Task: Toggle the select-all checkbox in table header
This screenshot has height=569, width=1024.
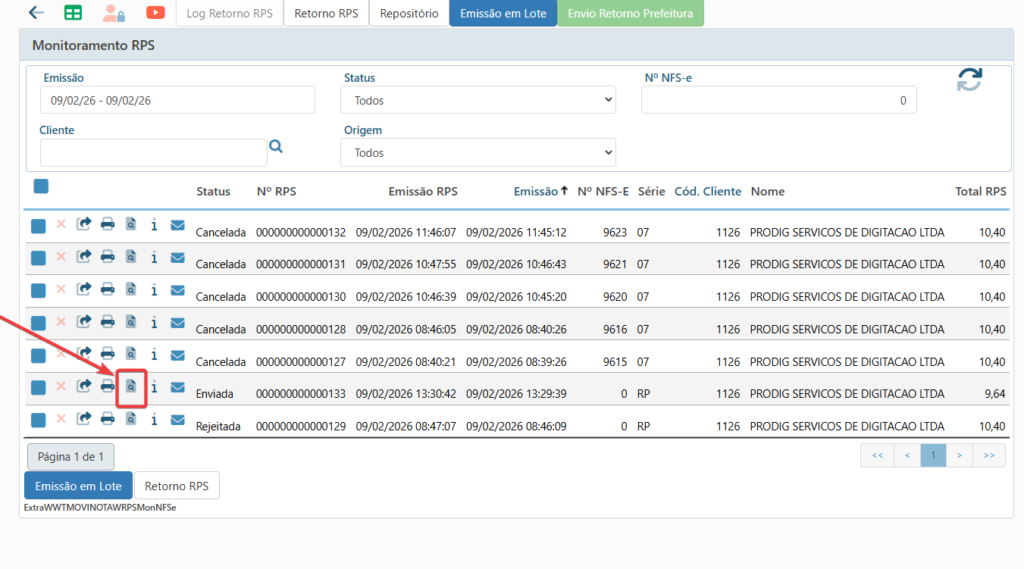Action: (41, 186)
